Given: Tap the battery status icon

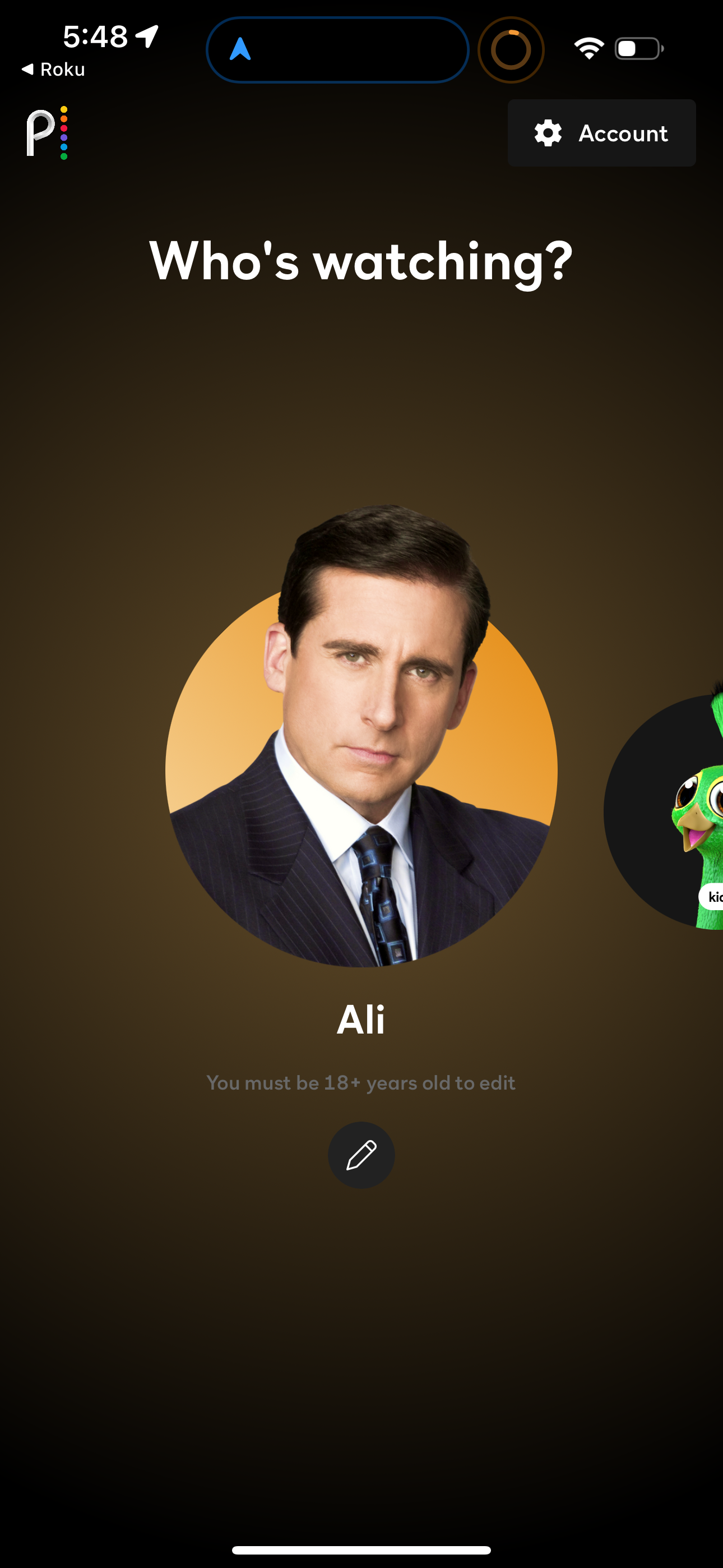Looking at the screenshot, I should pyautogui.click(x=639, y=48).
